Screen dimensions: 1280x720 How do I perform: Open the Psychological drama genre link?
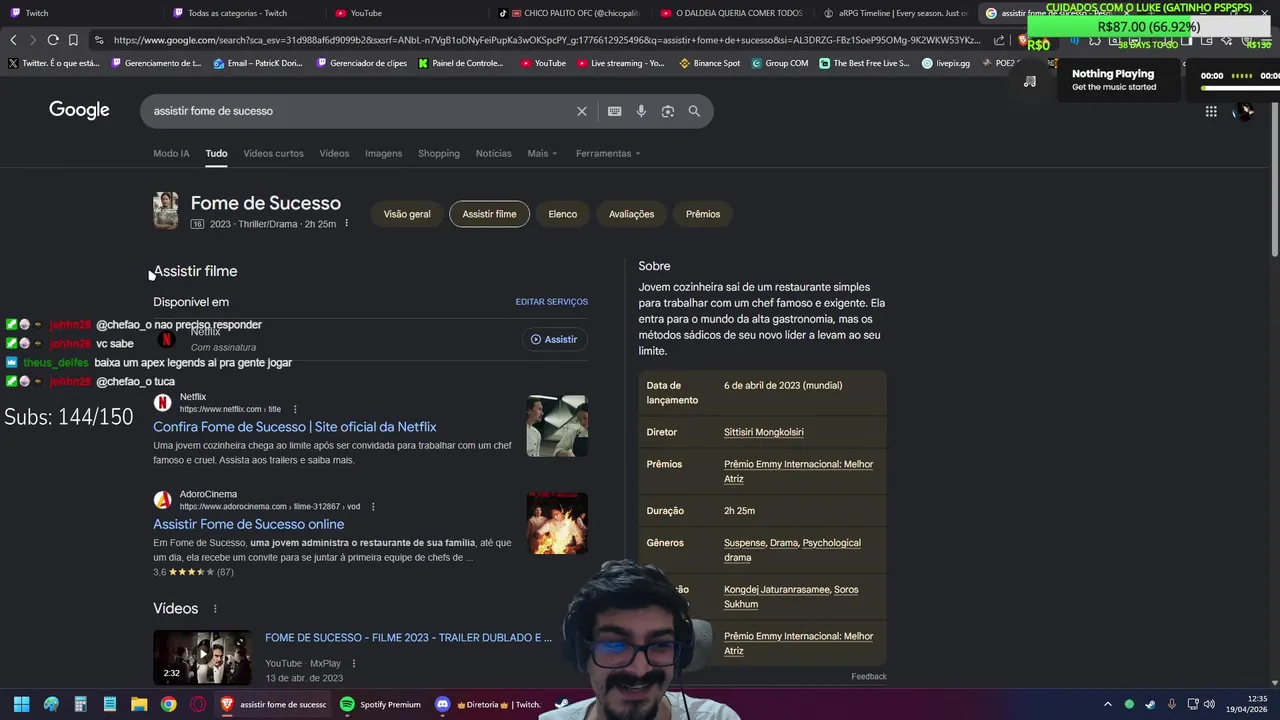[x=792, y=550]
